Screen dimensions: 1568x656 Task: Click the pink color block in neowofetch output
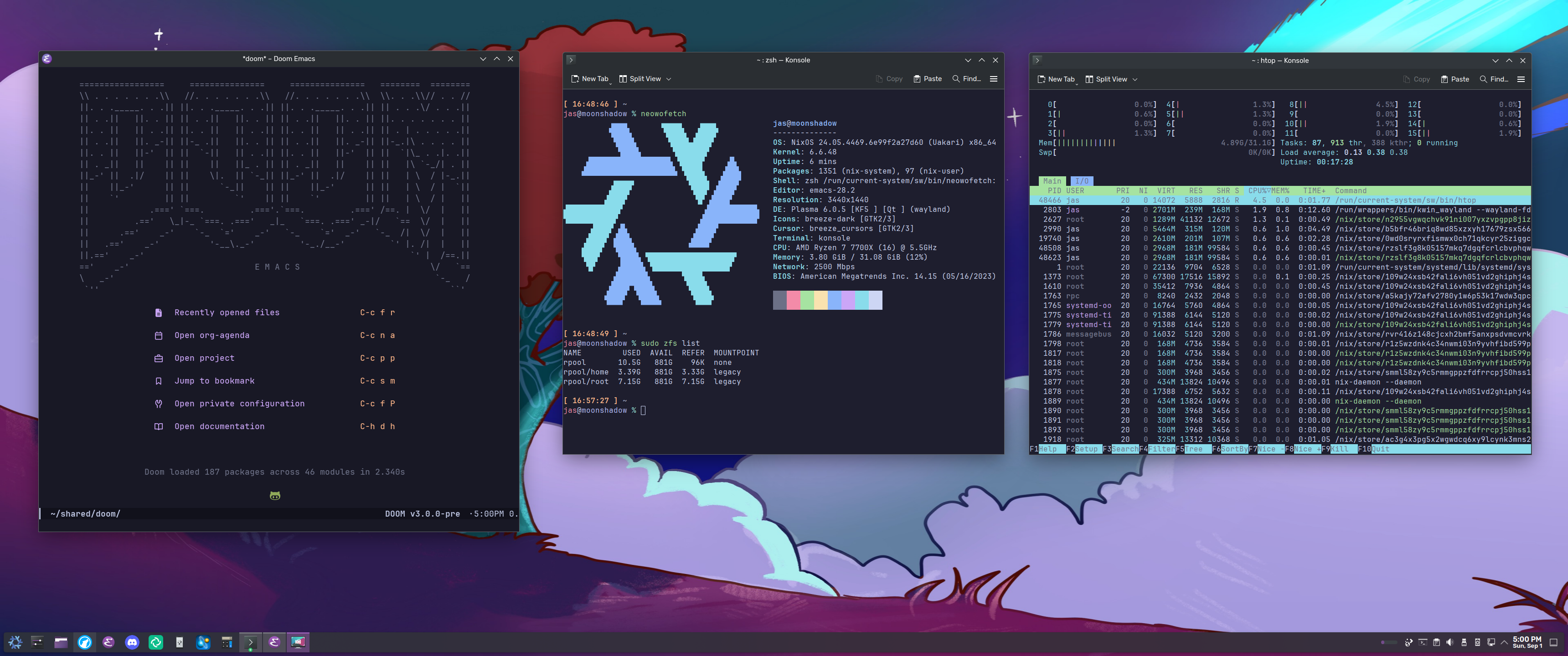[x=793, y=300]
